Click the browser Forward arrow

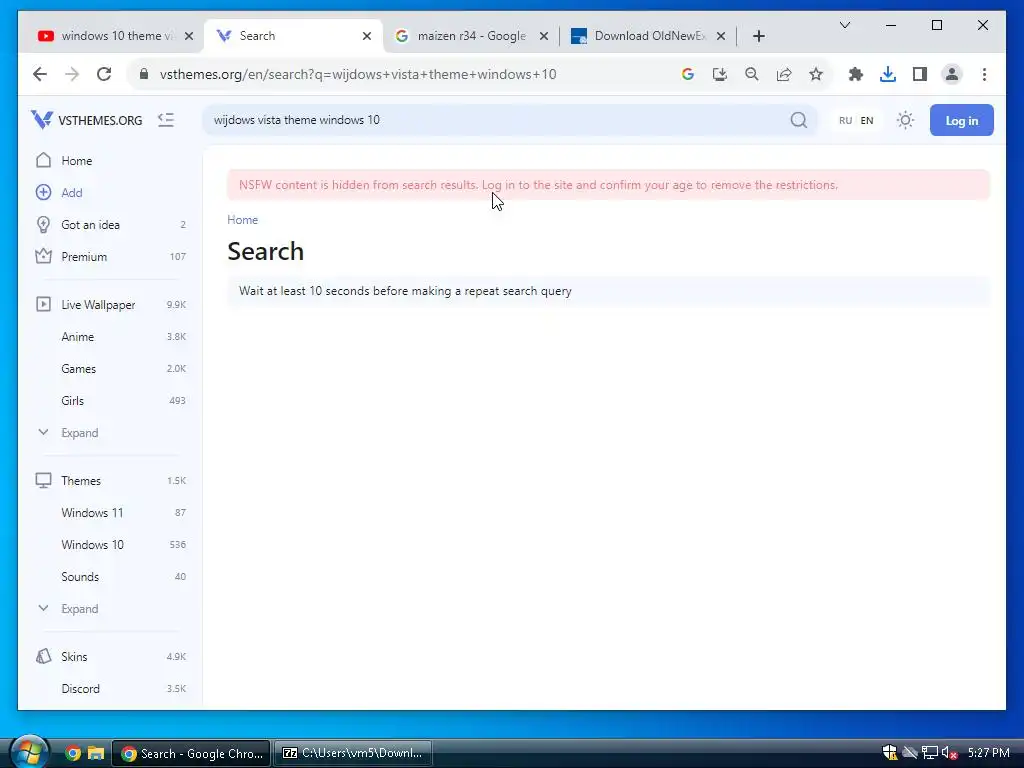(x=72, y=74)
